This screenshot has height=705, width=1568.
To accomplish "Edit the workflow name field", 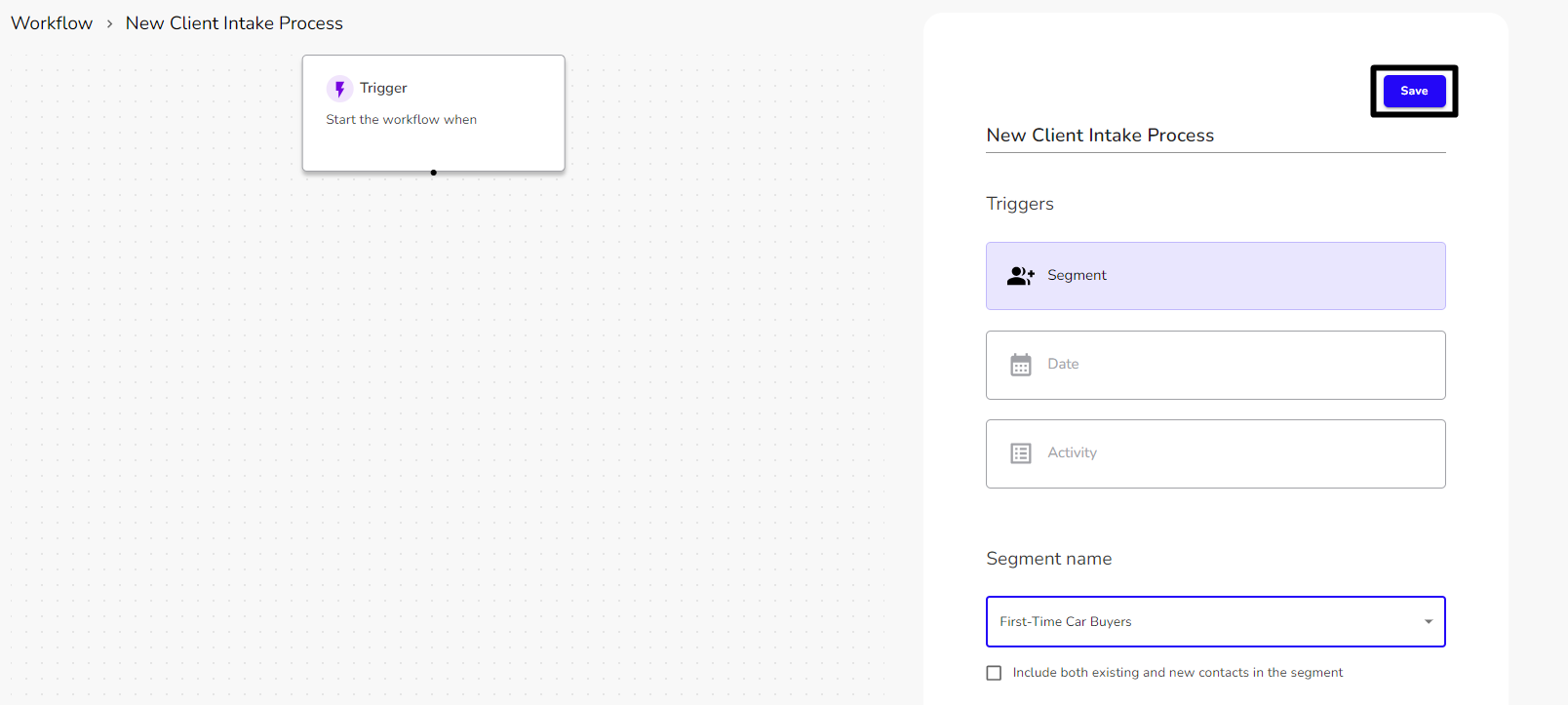I will [x=1215, y=136].
